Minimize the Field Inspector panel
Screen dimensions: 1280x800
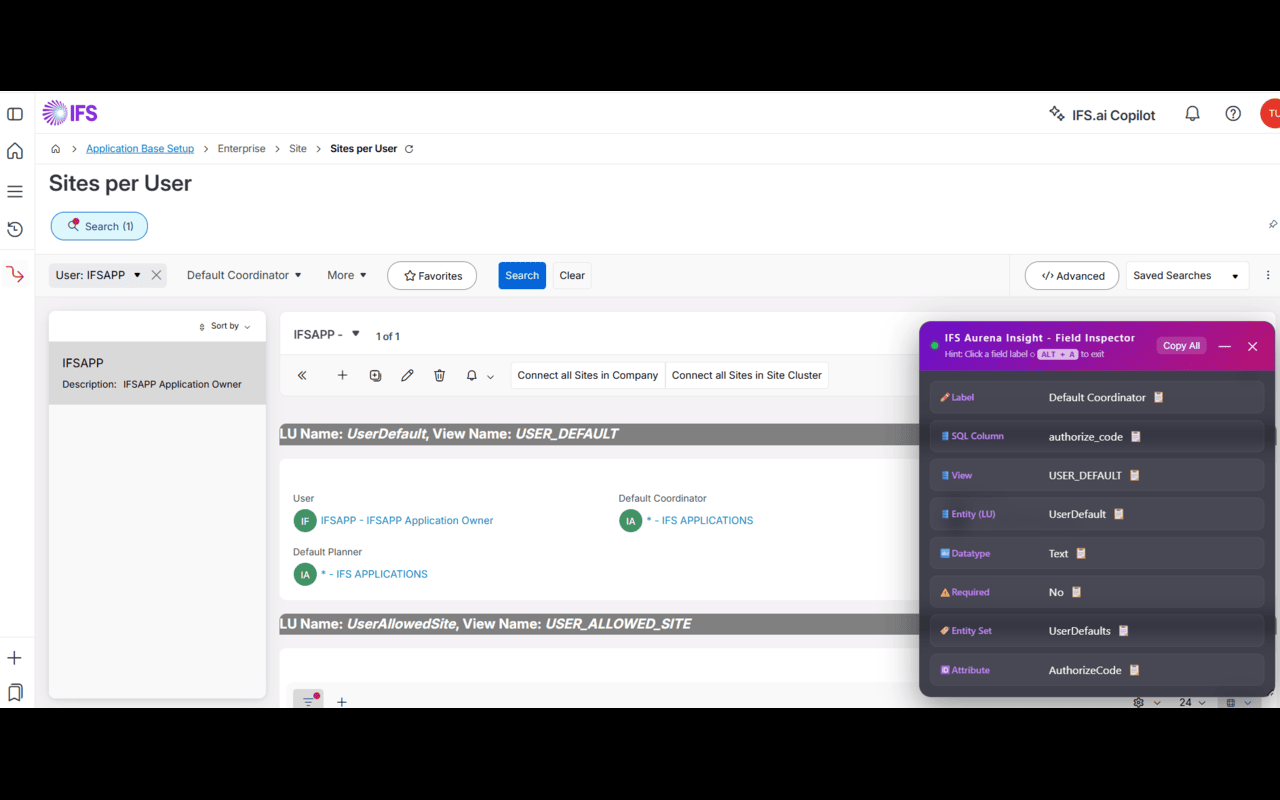tap(1224, 347)
